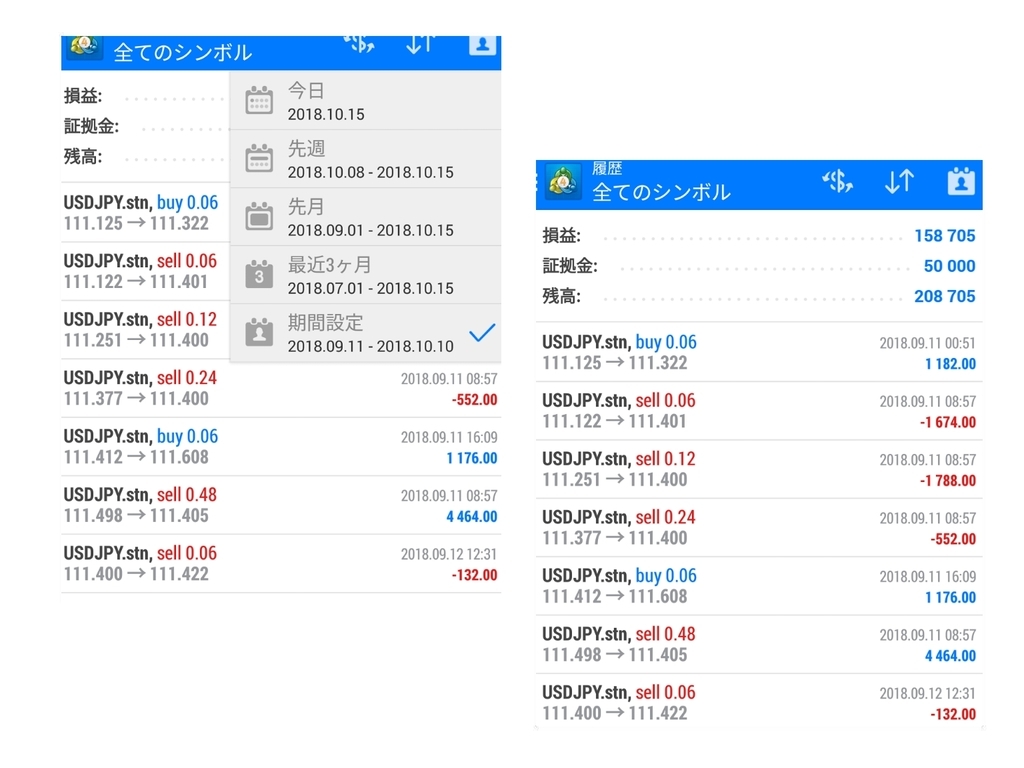This screenshot has height=768, width=1024.
Task: Tap the currency symbol filter icon in the right header
Action: pos(837,181)
